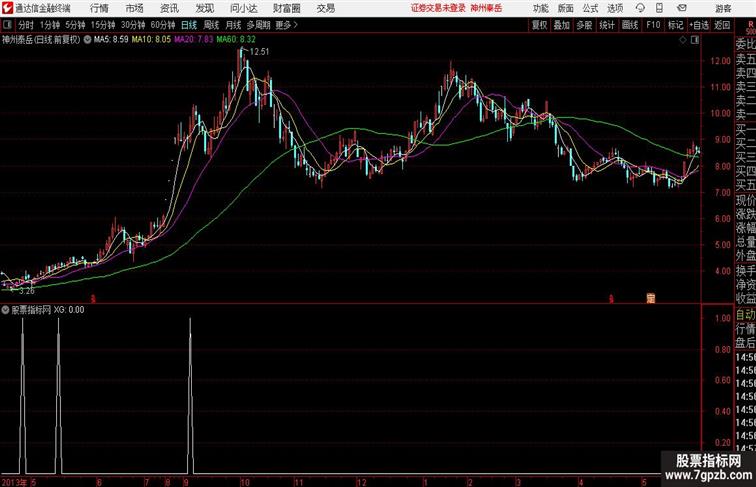The width and height of the screenshot is (756, 487).
Task: Click the XG: 0.00 indicator value
Action: click(x=68, y=310)
